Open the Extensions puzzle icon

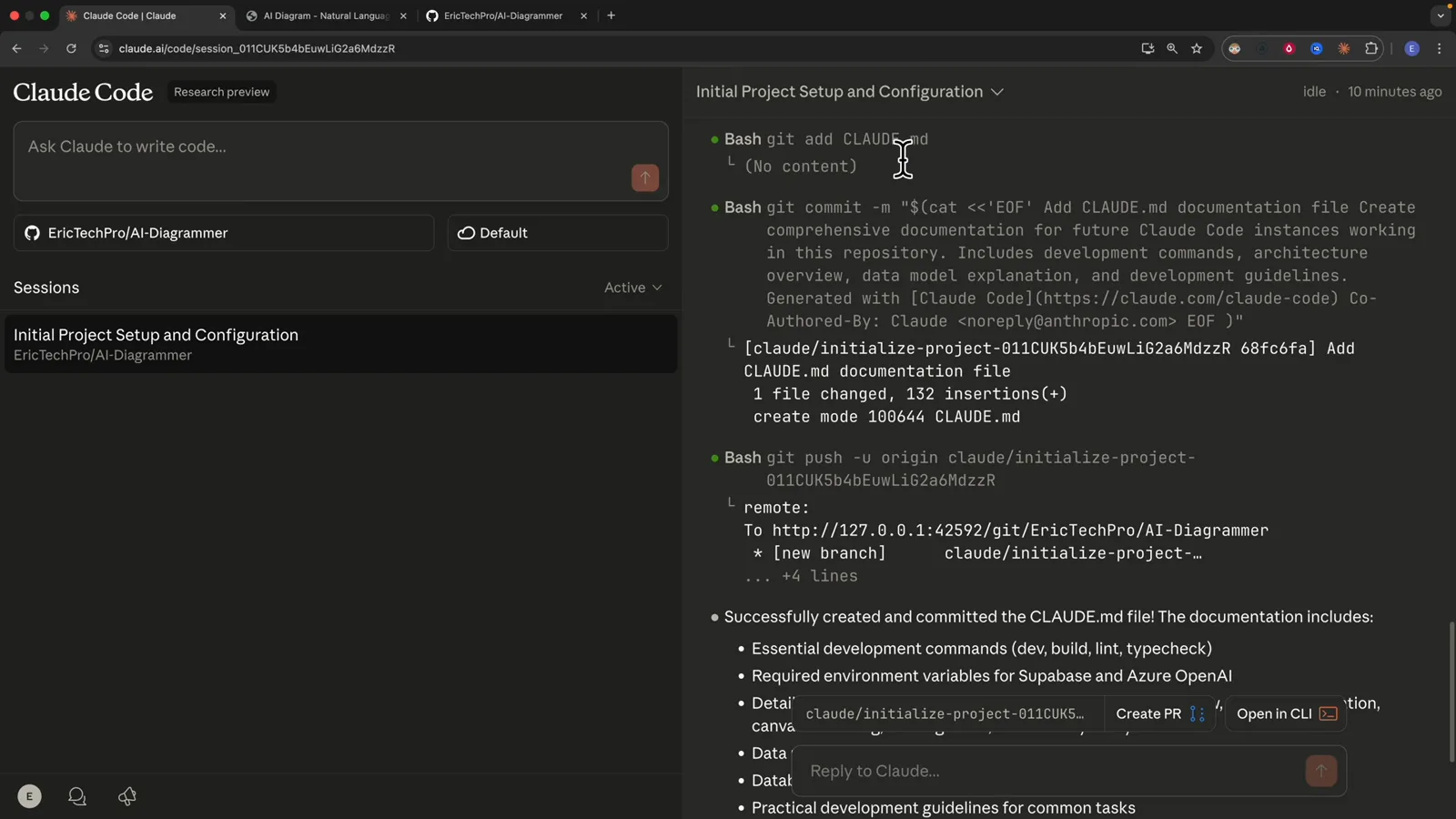[1371, 48]
